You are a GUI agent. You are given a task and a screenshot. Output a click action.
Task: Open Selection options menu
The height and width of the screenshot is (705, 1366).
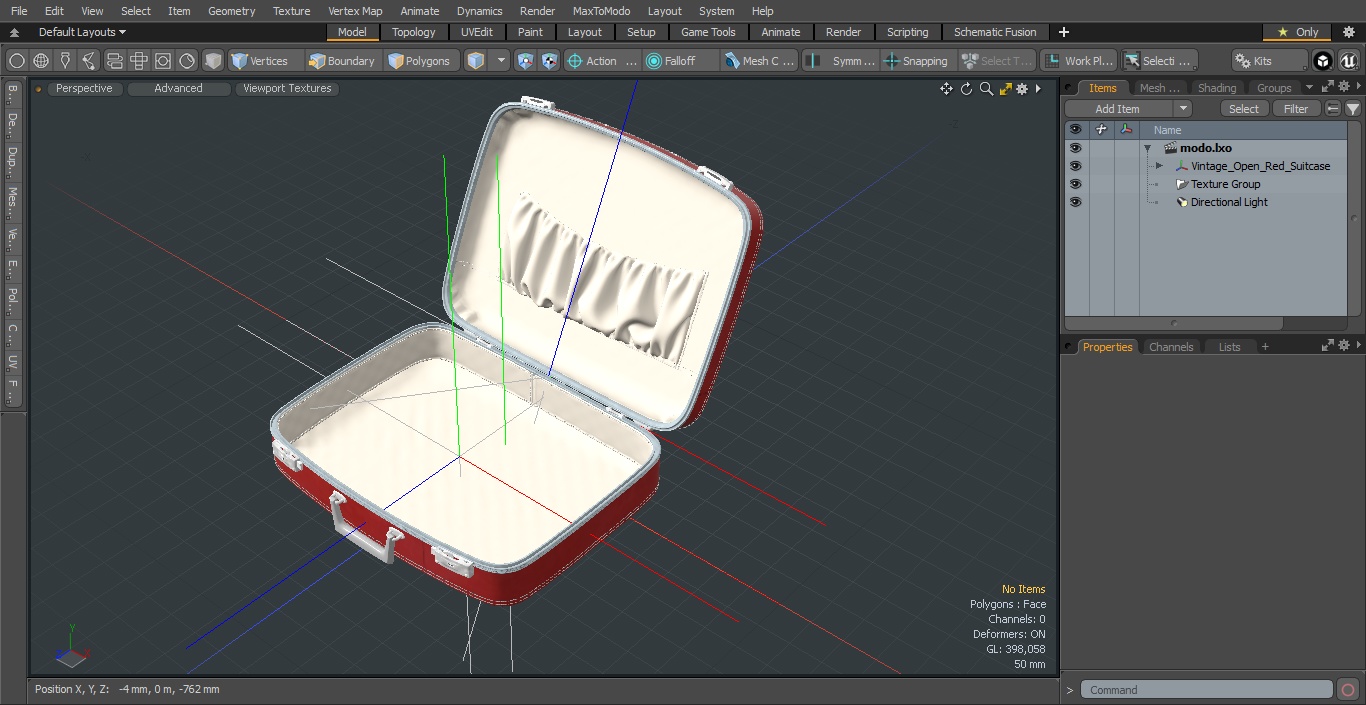click(x=1158, y=61)
